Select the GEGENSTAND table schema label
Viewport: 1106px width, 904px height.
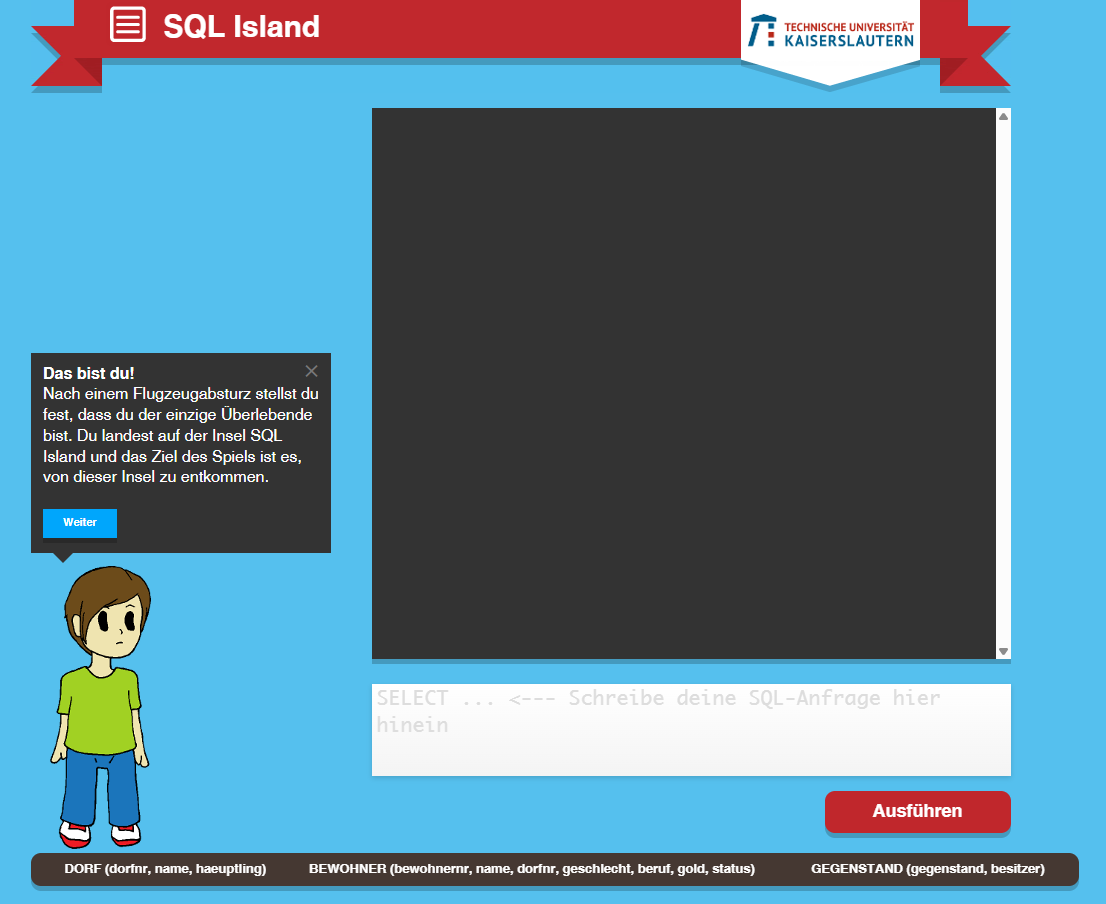pyautogui.click(x=927, y=869)
